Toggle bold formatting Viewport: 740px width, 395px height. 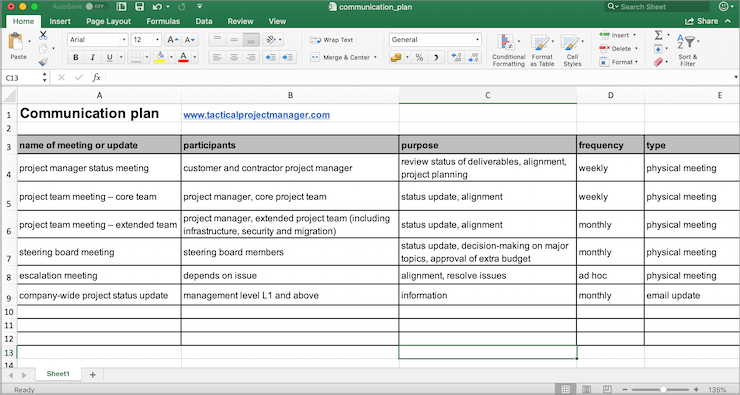coord(76,58)
